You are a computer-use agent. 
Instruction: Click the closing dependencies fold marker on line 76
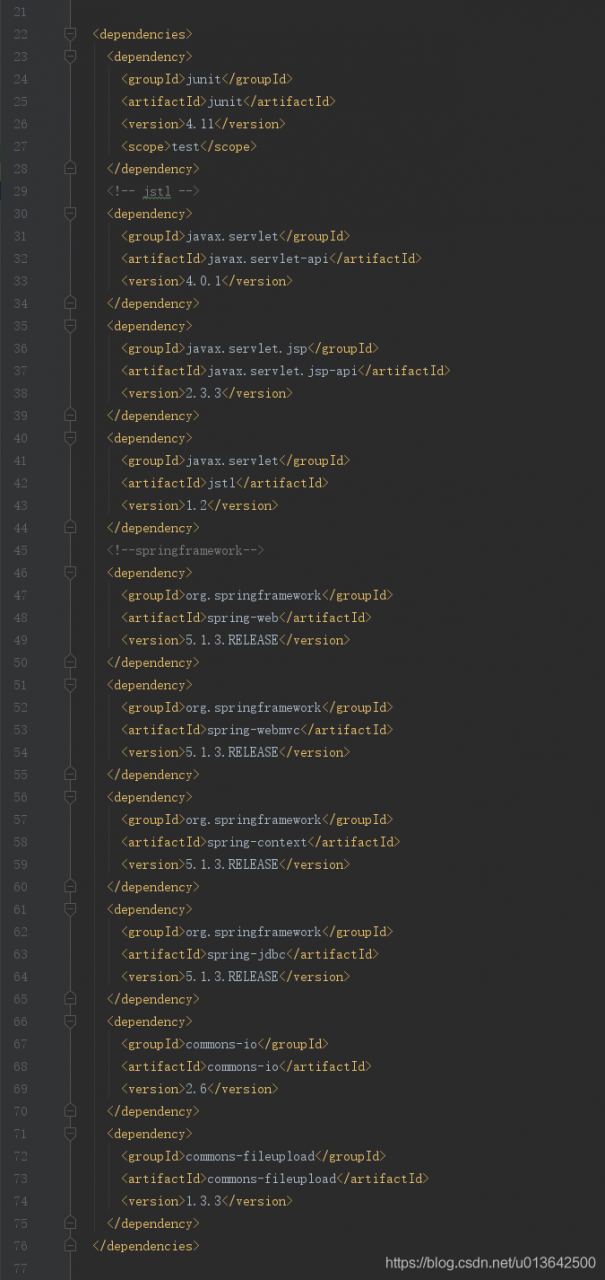(70, 1246)
